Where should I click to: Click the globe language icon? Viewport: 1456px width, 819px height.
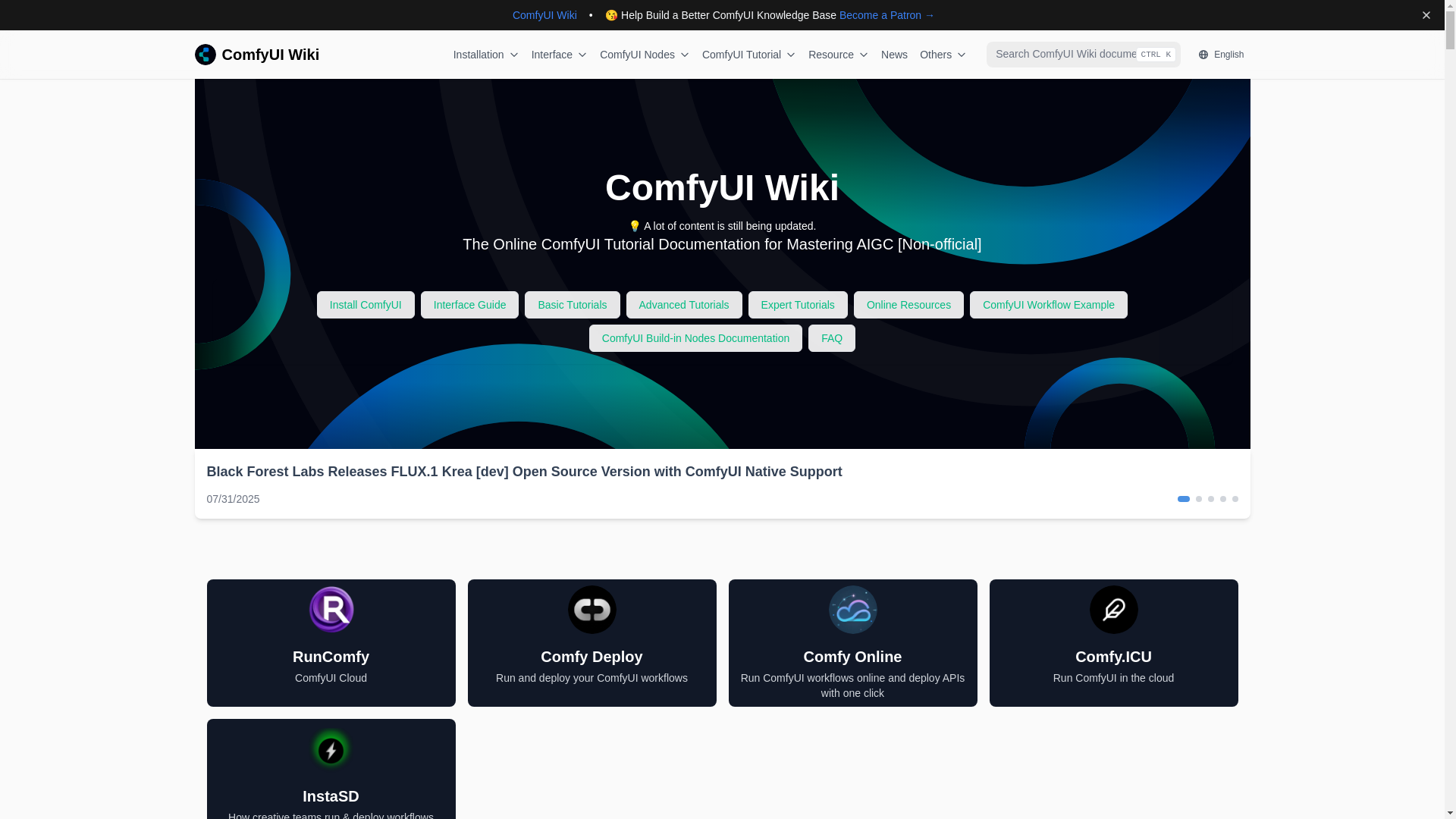(x=1203, y=55)
